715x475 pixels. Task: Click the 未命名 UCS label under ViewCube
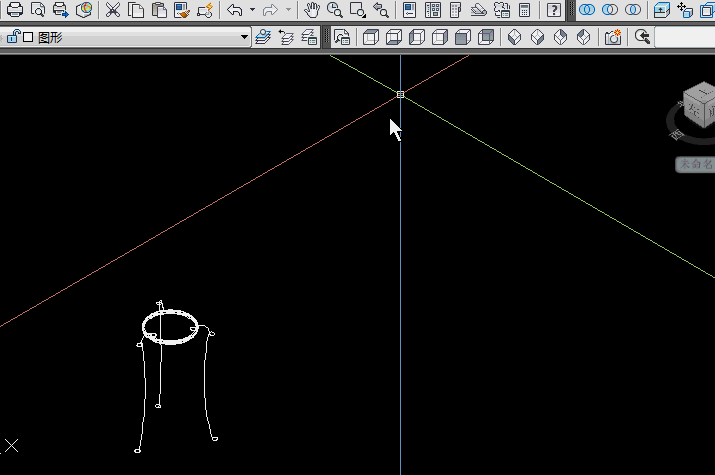pyautogui.click(x=696, y=163)
